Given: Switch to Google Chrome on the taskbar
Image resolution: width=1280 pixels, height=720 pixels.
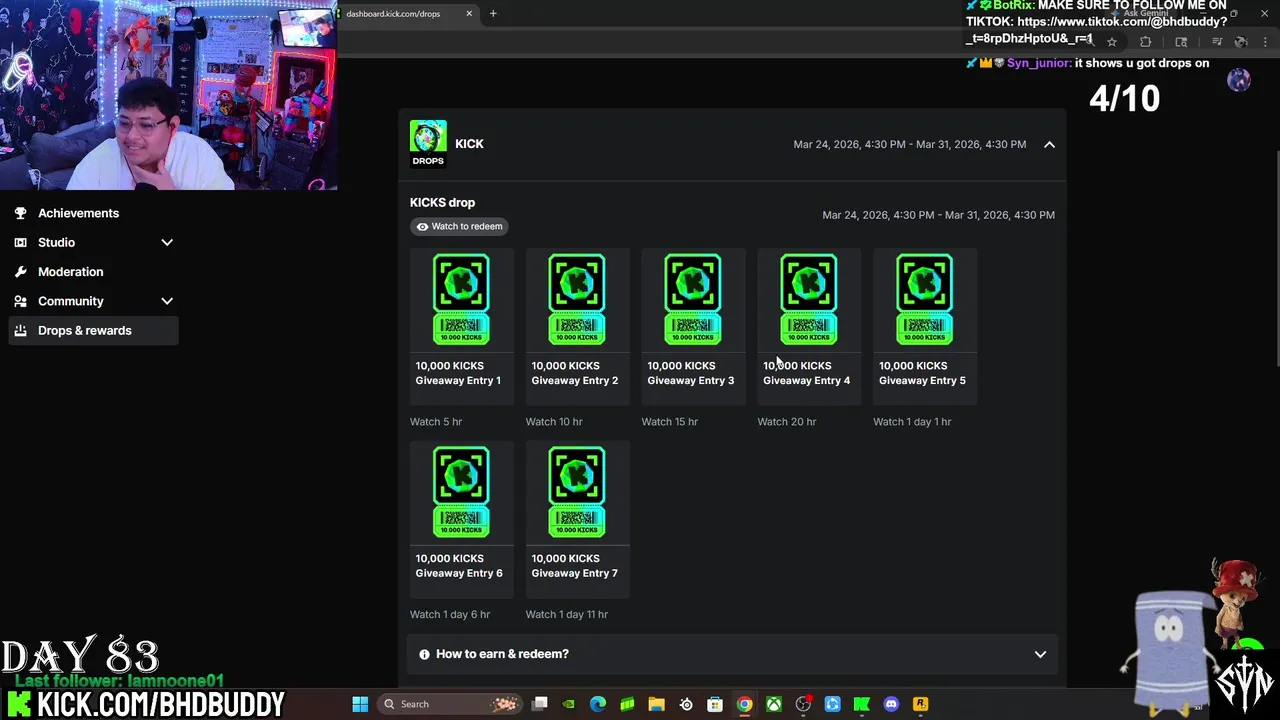Looking at the screenshot, I should [744, 704].
